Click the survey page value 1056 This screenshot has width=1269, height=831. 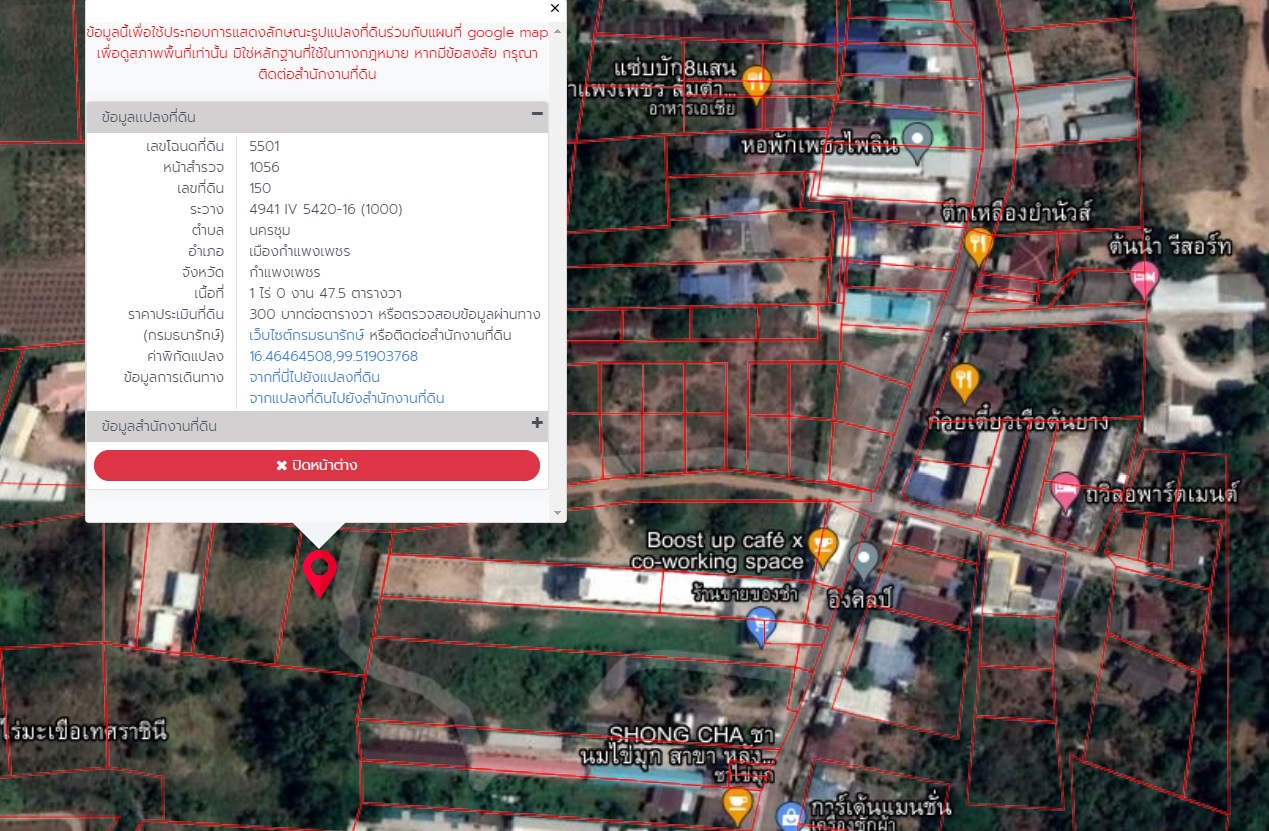(264, 167)
